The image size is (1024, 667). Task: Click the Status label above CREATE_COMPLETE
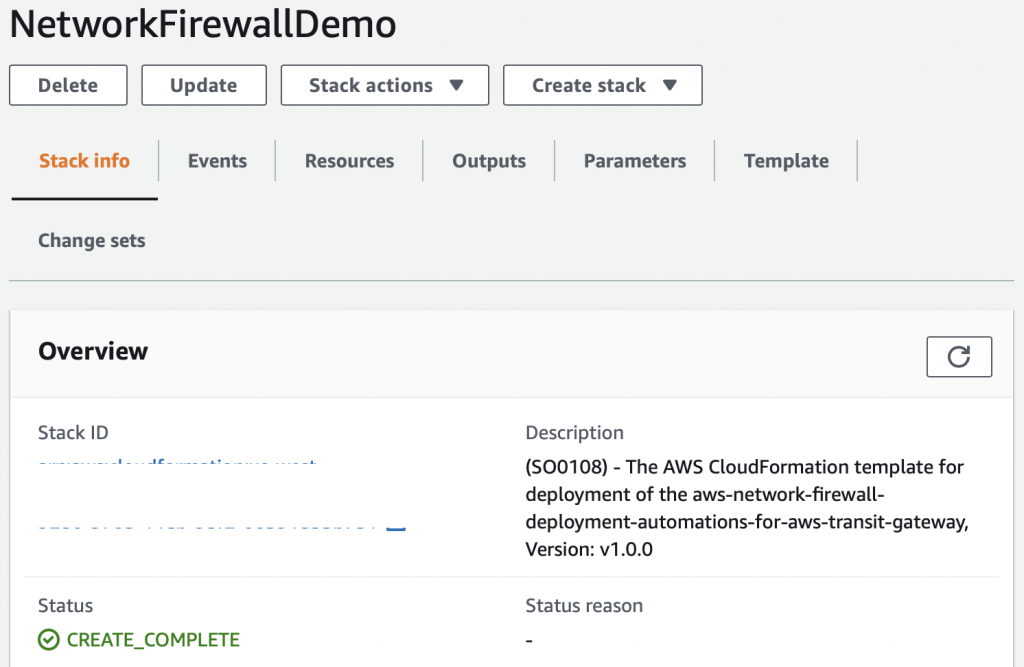click(65, 606)
